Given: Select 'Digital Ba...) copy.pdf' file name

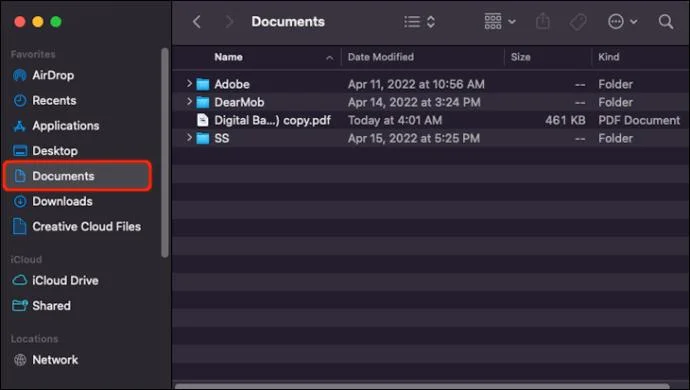Looking at the screenshot, I should point(272,120).
